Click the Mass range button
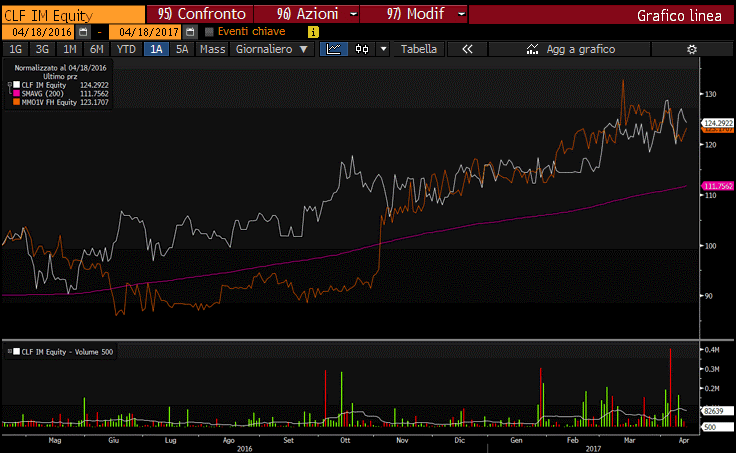Image resolution: width=736 pixels, height=453 pixels. [212, 49]
